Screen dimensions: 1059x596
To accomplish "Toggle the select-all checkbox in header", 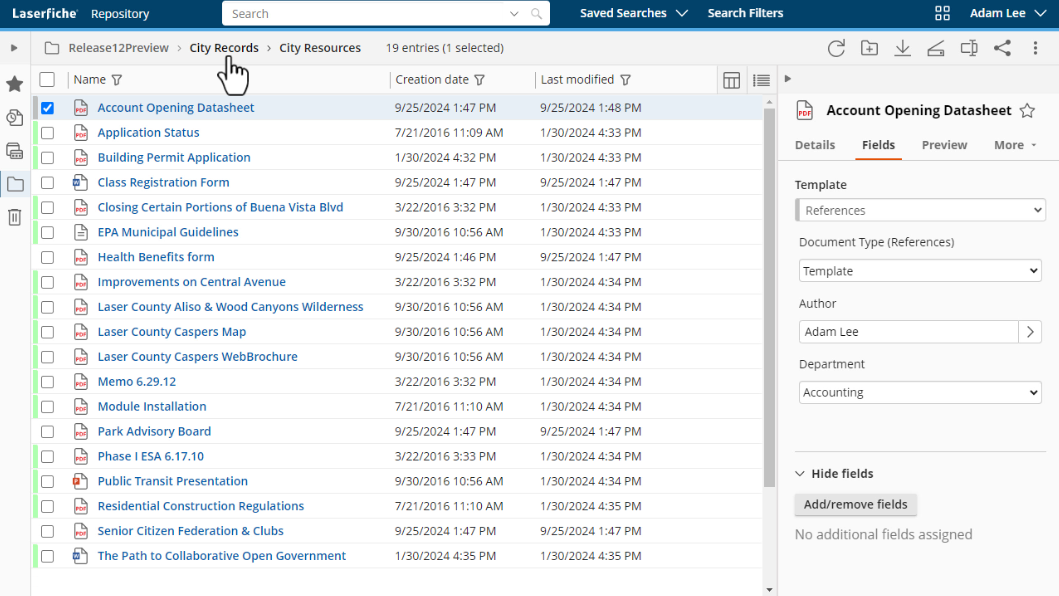I will click(x=47, y=80).
